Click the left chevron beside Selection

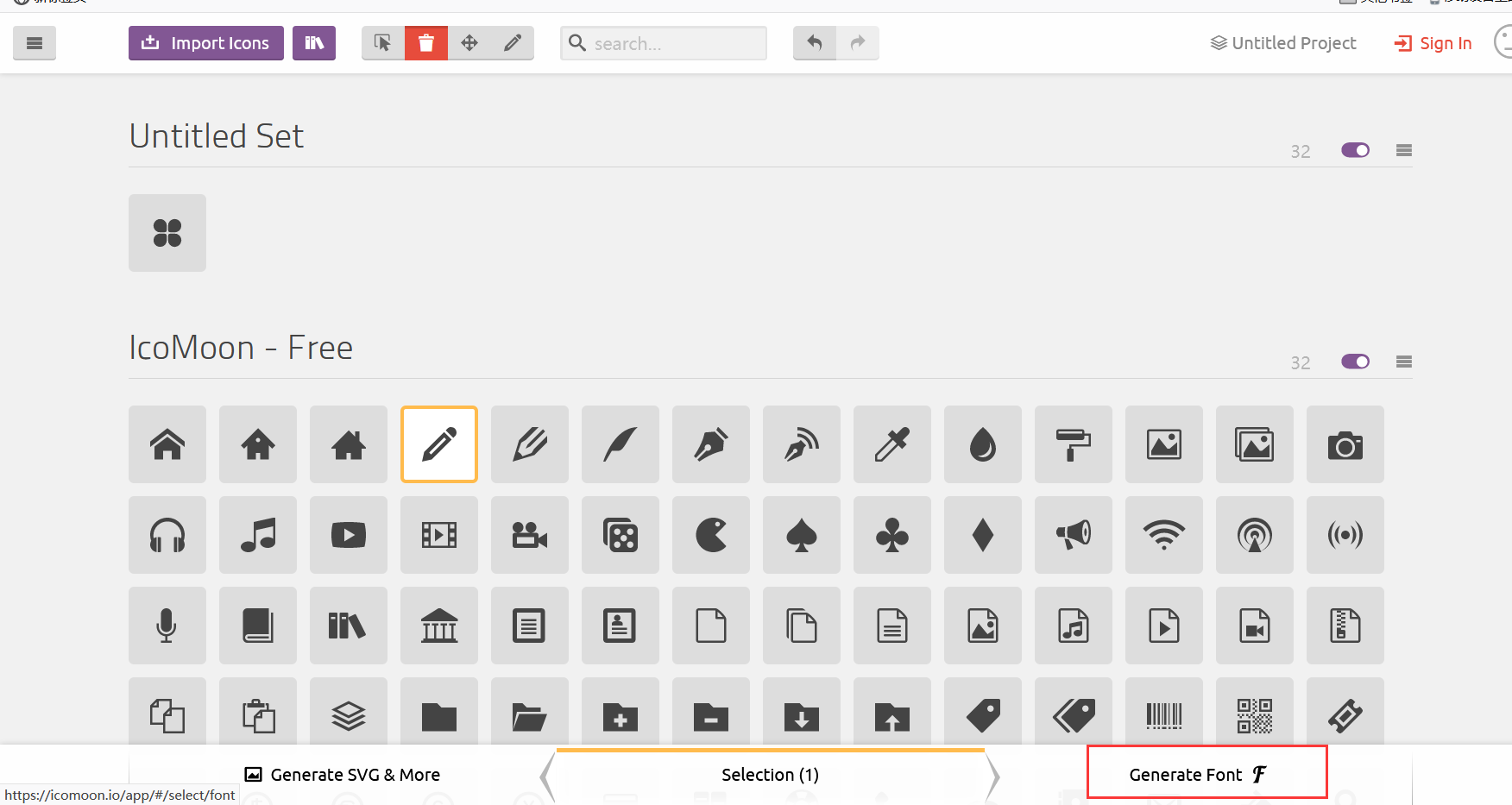tap(547, 775)
